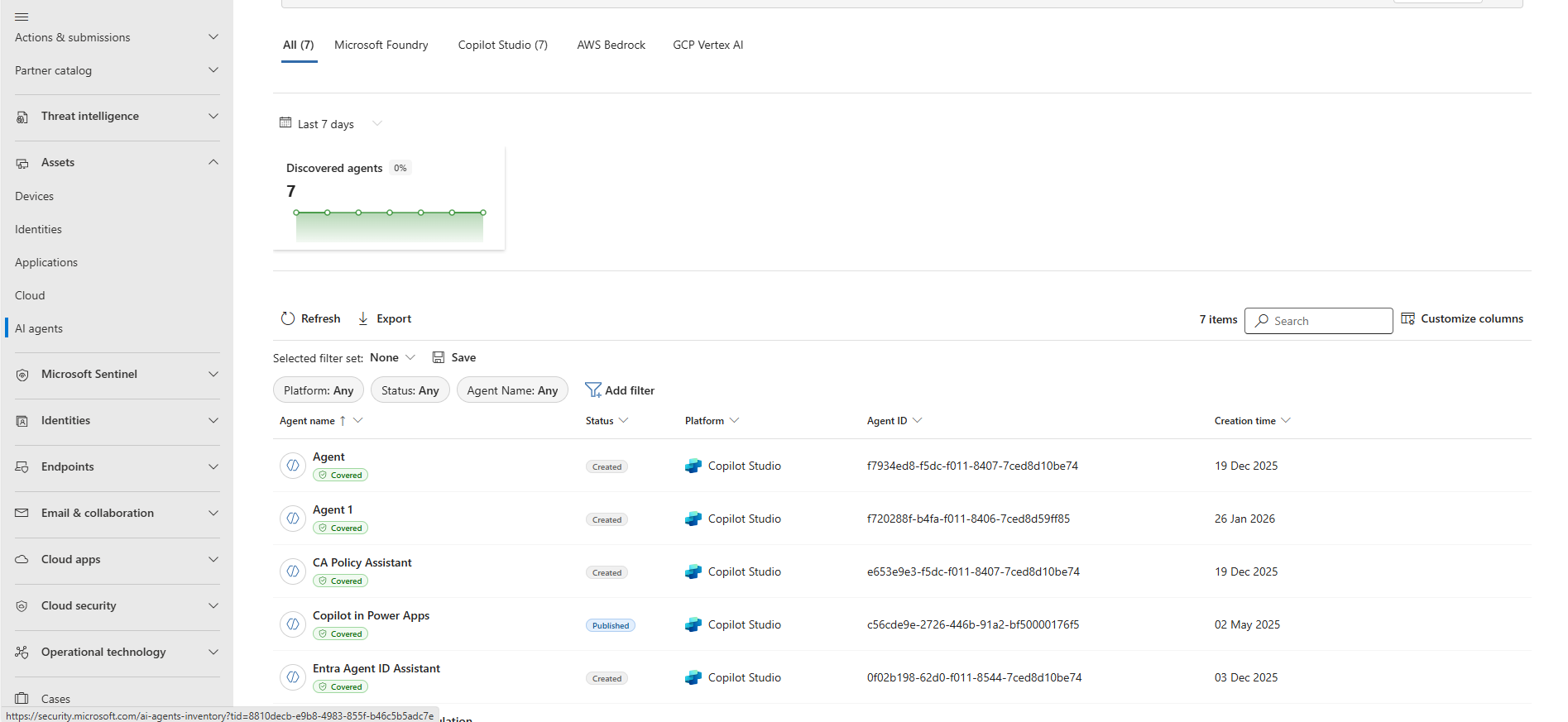
Task: Open the Status column header dropdown
Action: [x=623, y=421]
